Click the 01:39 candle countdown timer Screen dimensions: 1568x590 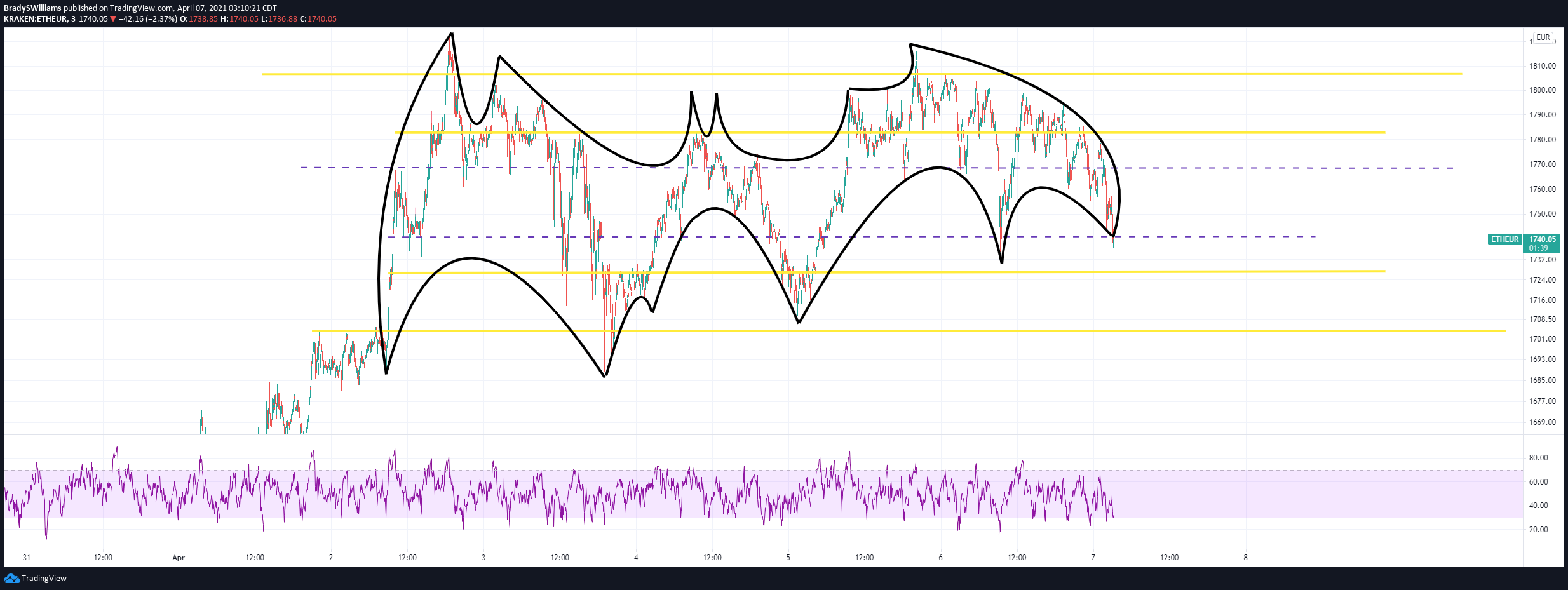(1539, 248)
